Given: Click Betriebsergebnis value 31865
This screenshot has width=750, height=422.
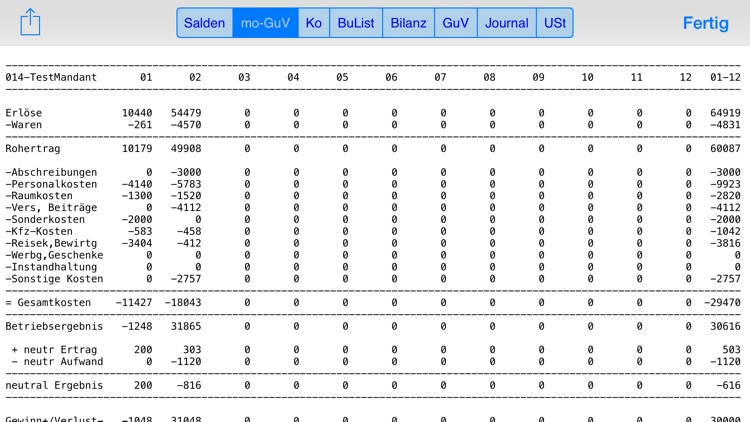Looking at the screenshot, I should point(186,326).
